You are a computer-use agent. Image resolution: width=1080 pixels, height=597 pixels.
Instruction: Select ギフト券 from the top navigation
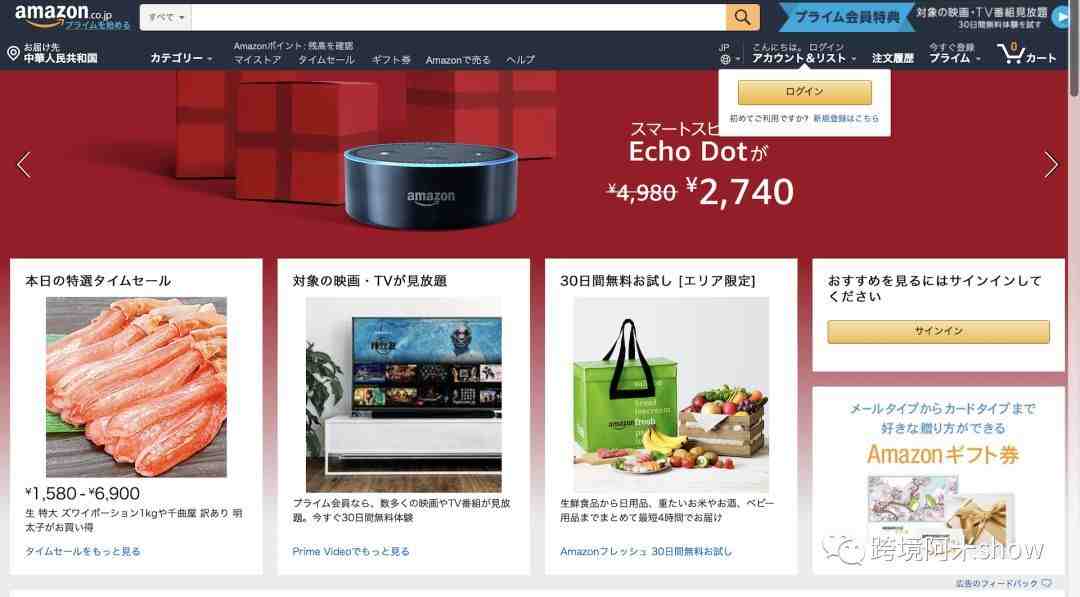391,60
